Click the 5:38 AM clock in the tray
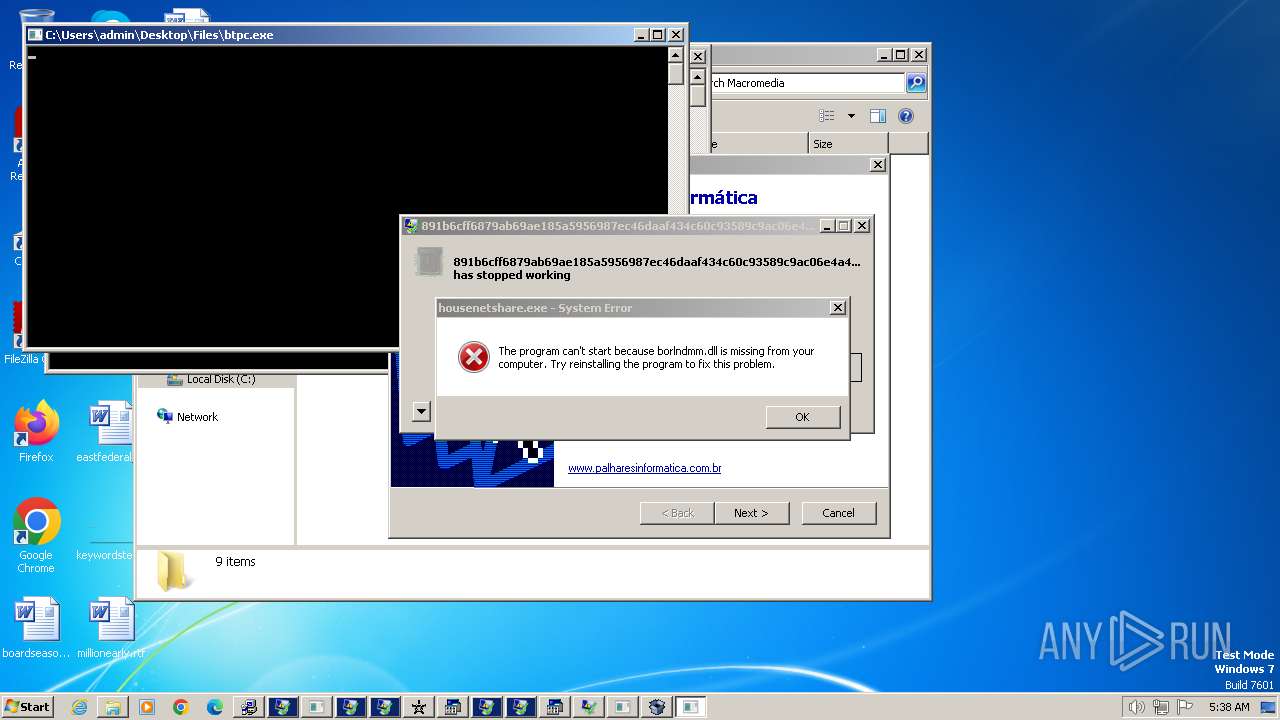Viewport: 1280px width, 720px height. click(x=1229, y=707)
